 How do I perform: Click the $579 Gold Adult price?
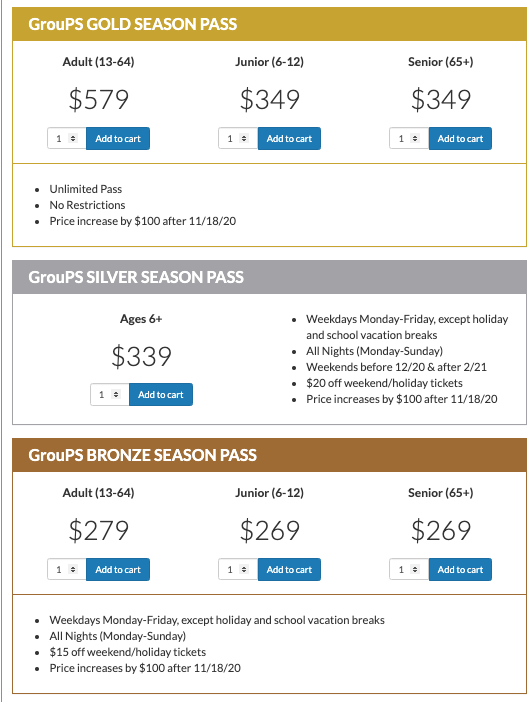coord(98,99)
